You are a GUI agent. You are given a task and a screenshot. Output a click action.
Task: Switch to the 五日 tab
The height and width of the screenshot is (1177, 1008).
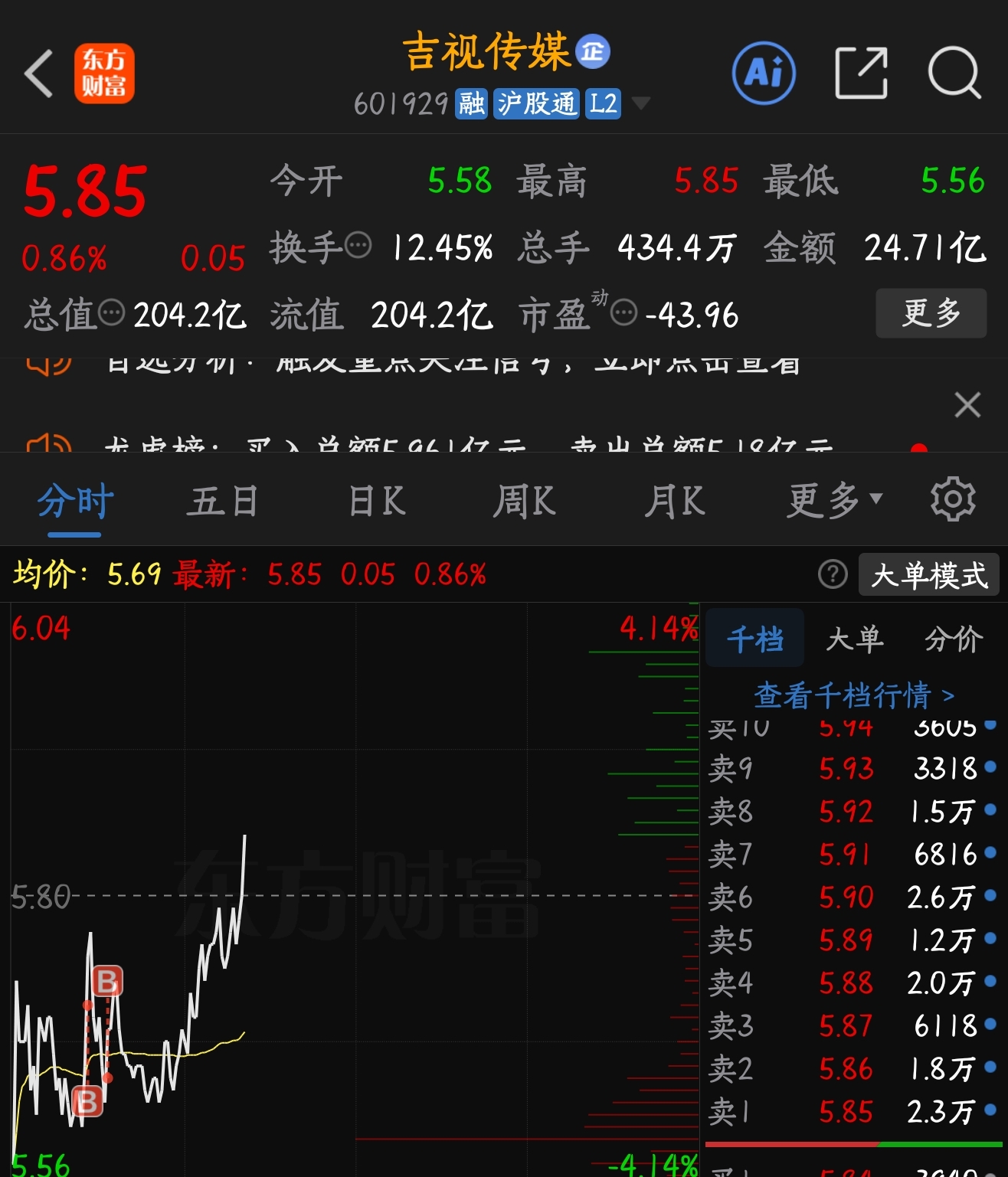coord(222,502)
